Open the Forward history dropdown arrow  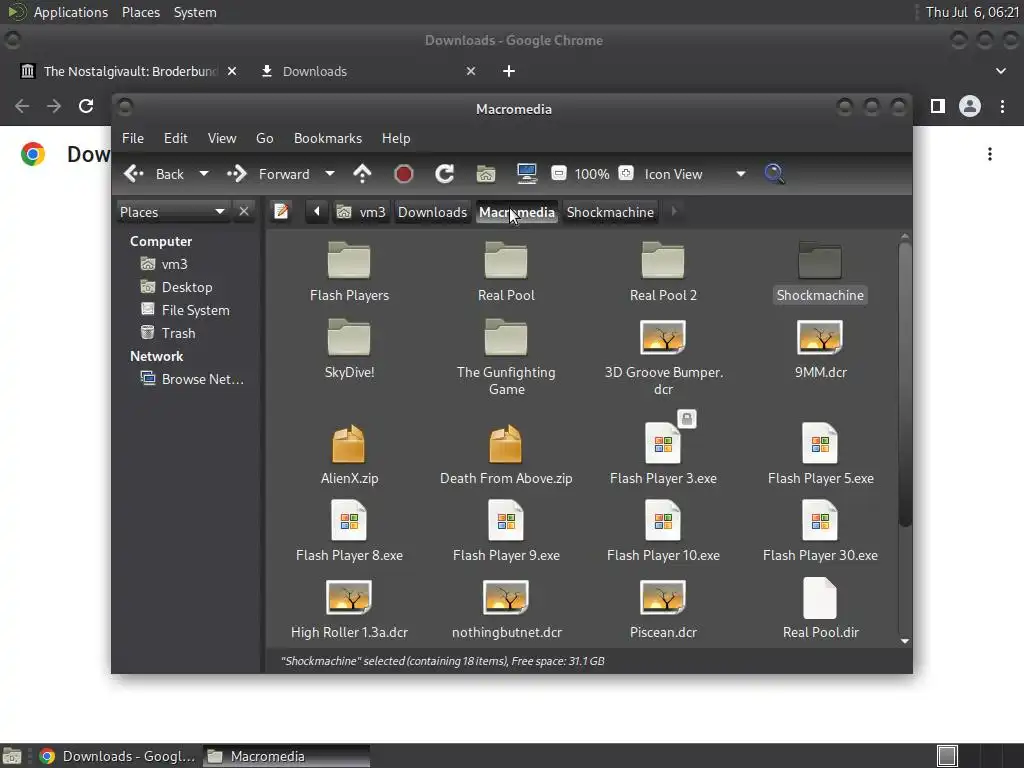[x=330, y=174]
